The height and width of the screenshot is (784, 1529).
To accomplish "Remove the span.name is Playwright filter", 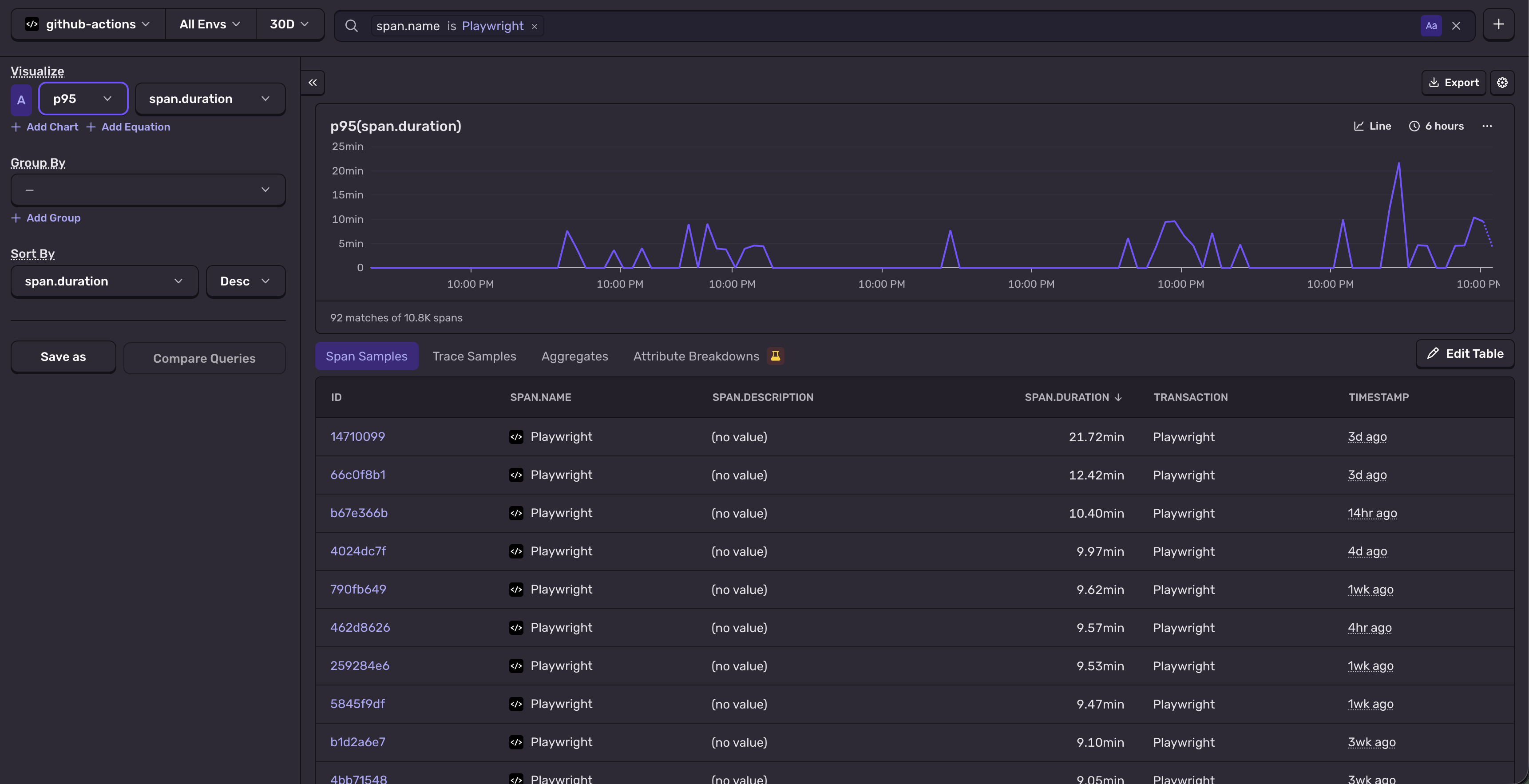I will [534, 26].
